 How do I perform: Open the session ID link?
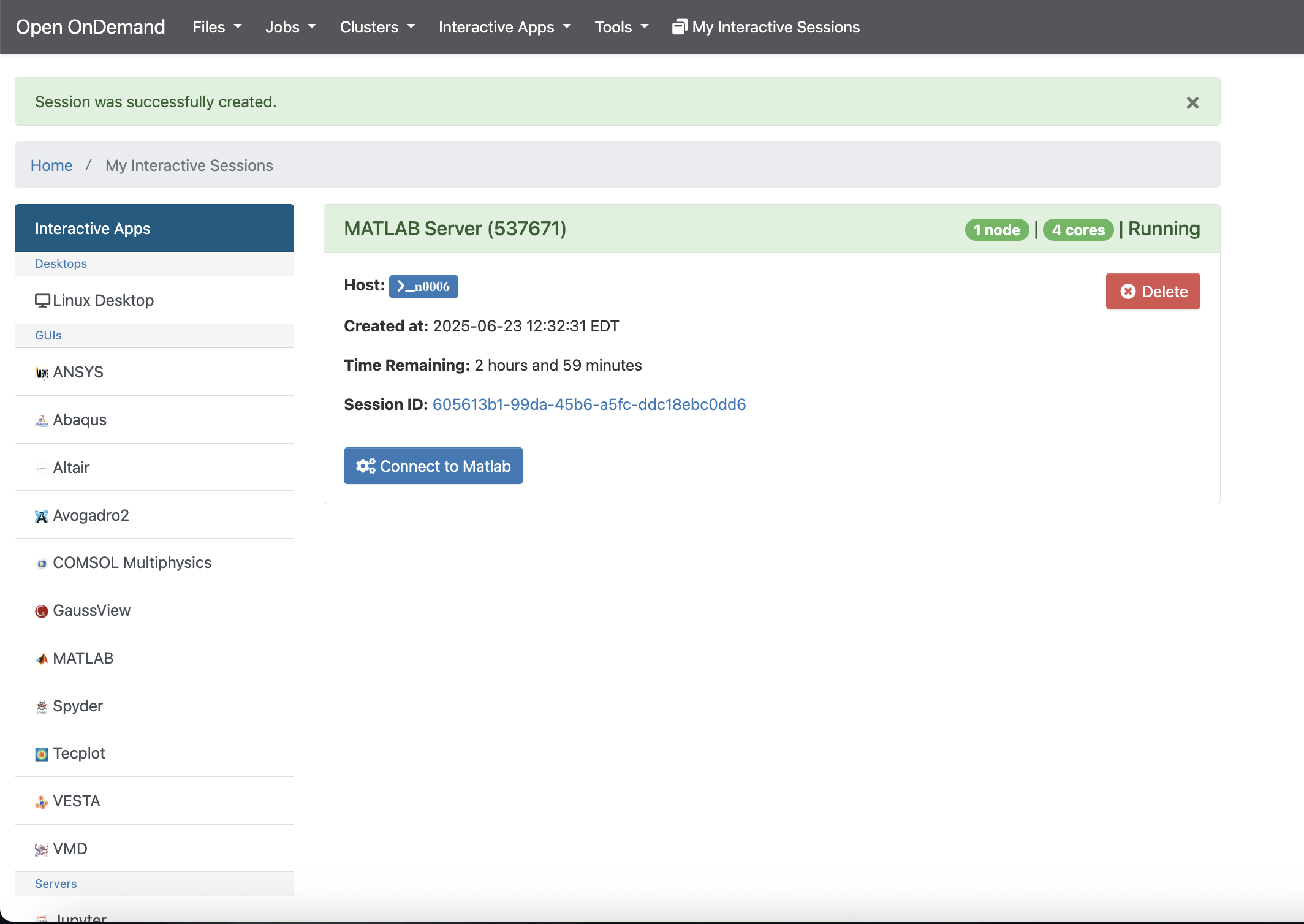pyautogui.click(x=589, y=404)
